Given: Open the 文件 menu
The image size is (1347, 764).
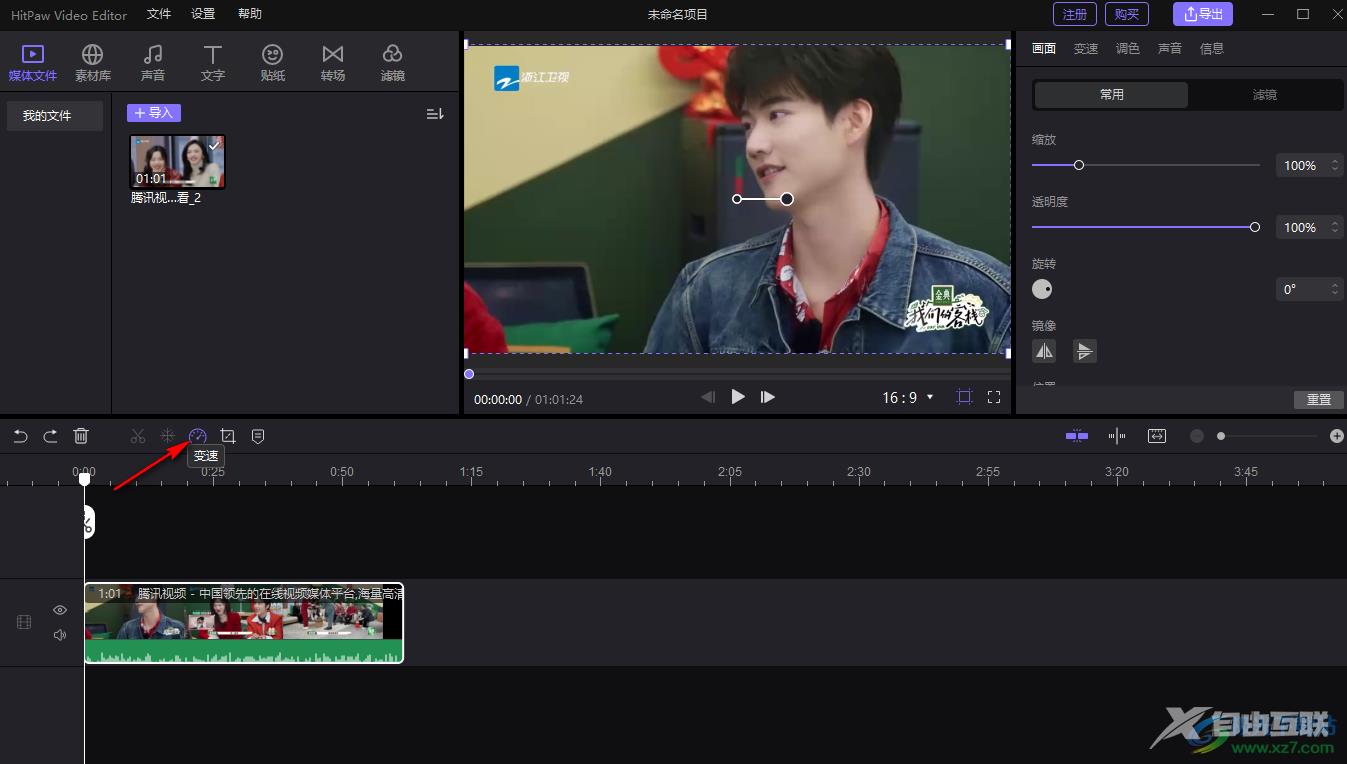Looking at the screenshot, I should pyautogui.click(x=159, y=14).
